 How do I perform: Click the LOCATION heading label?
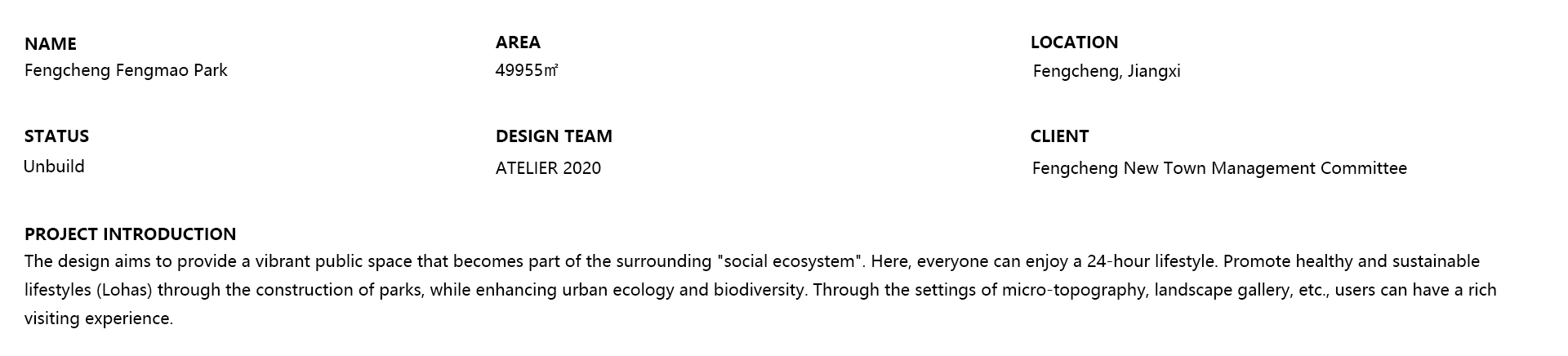coord(1074,42)
